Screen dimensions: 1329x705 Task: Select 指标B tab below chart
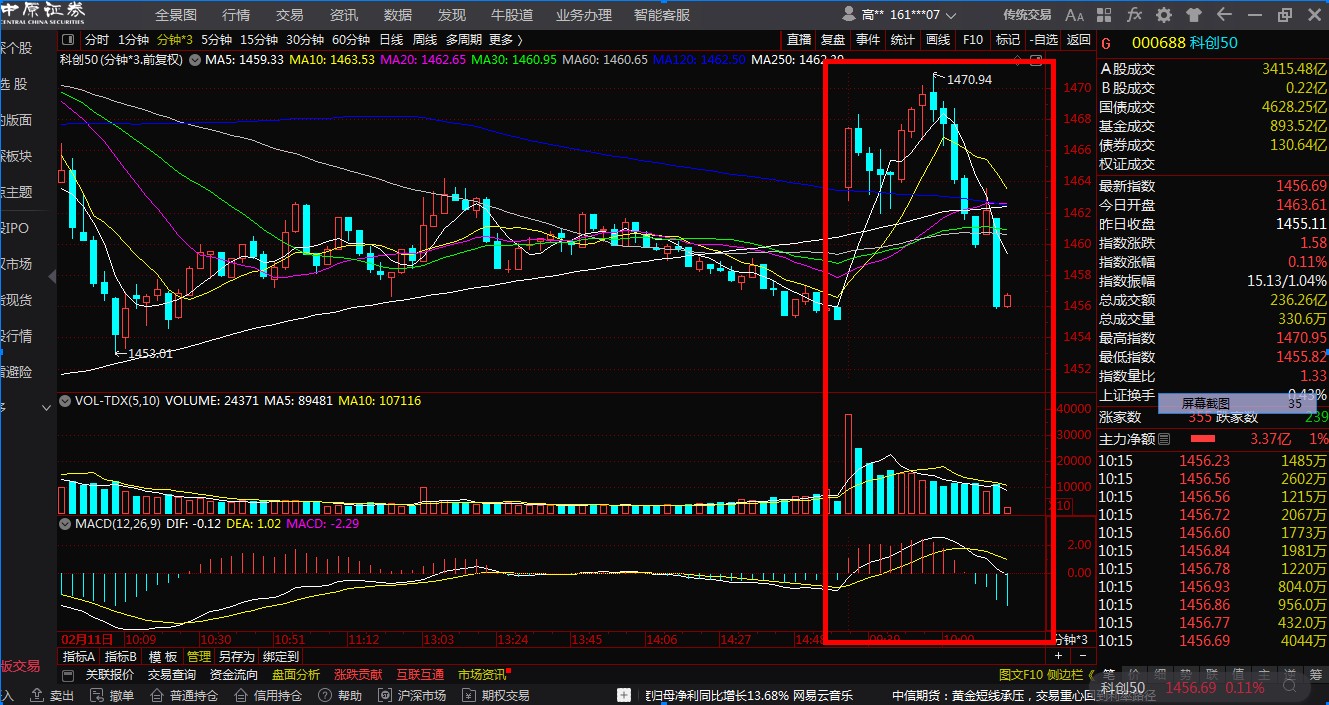[121, 657]
